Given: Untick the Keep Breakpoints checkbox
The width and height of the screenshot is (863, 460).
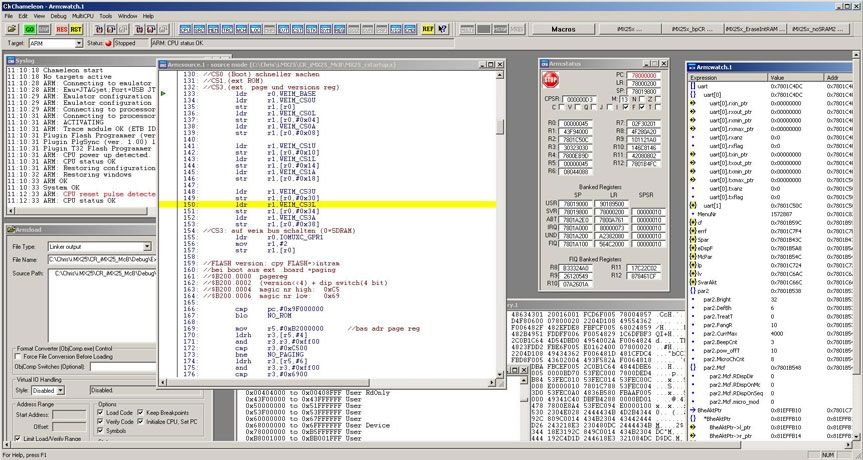Looking at the screenshot, I should point(140,413).
